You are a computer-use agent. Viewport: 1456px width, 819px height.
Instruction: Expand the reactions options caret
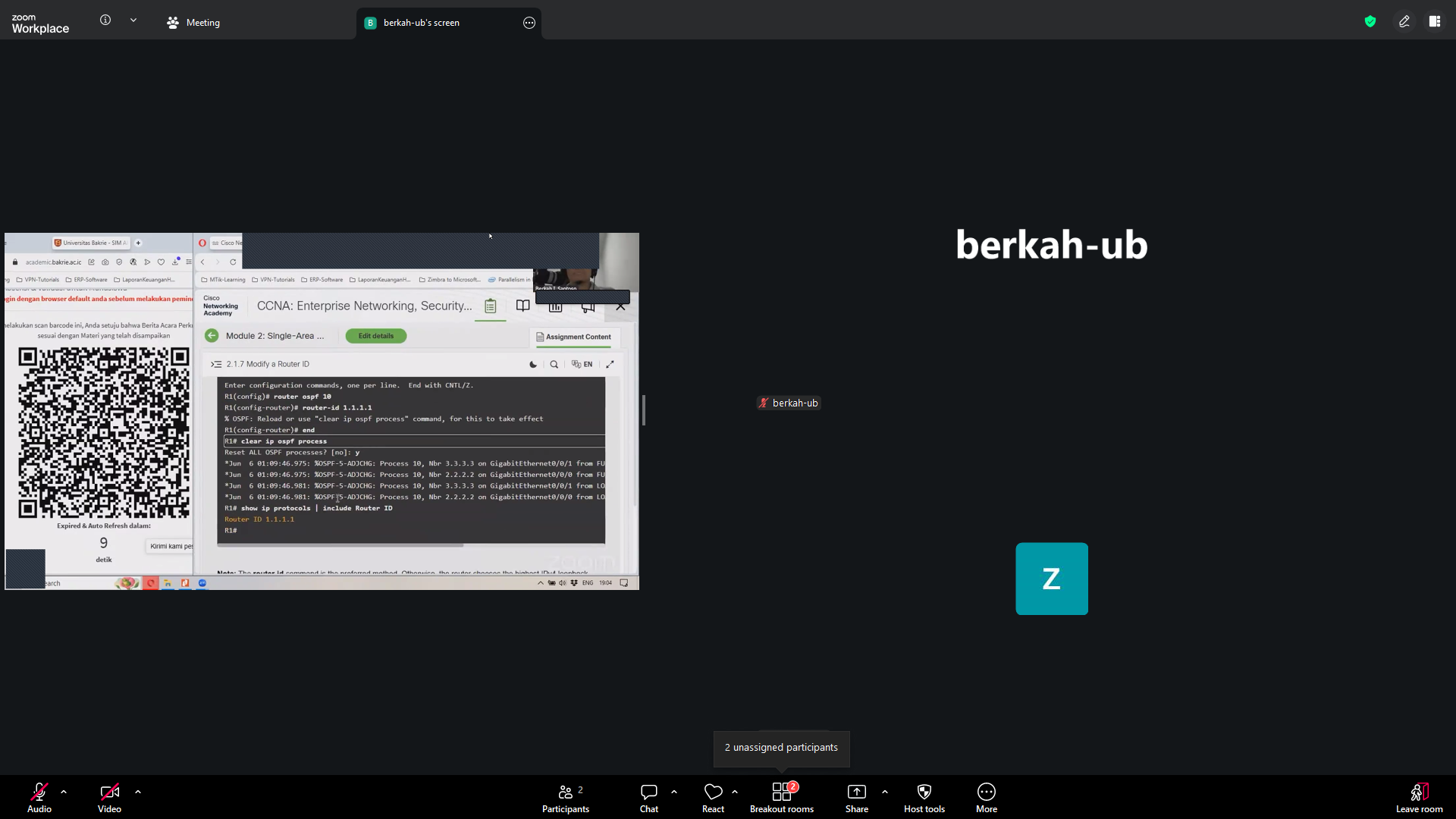point(735,792)
